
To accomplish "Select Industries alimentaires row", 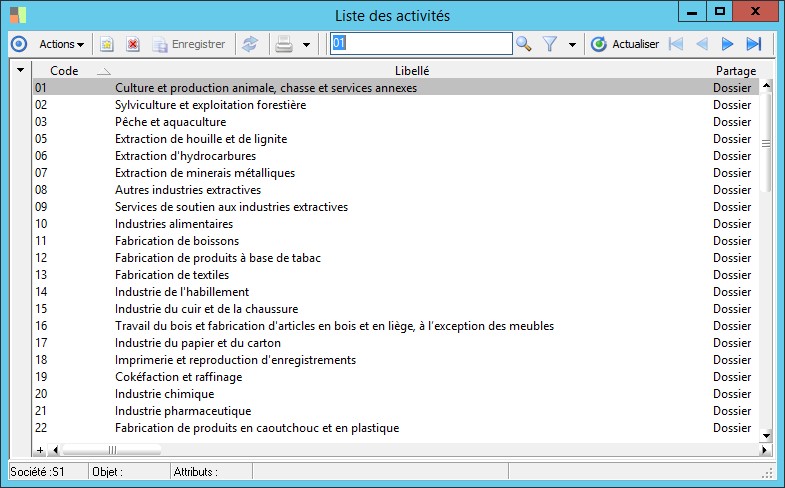I will coord(396,224).
